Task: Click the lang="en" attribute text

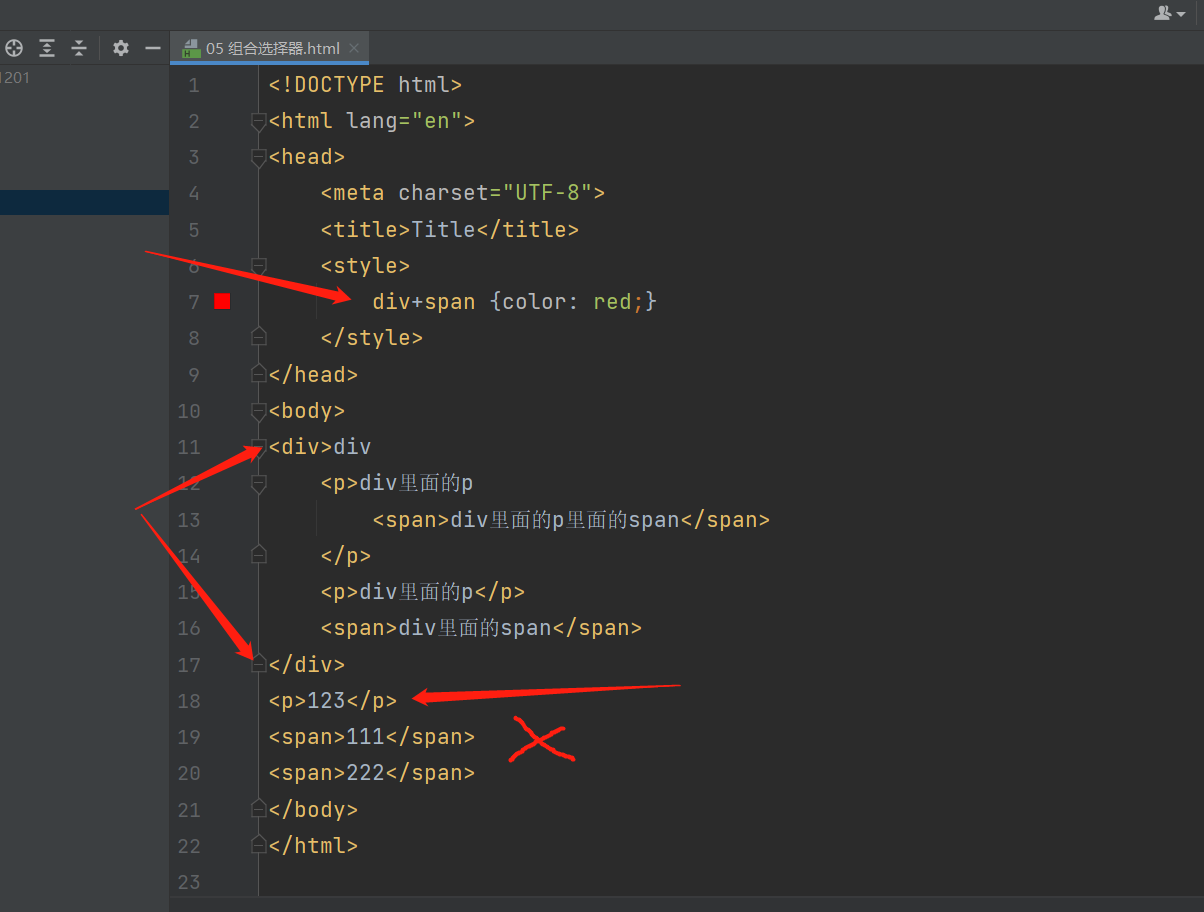Action: 404,121
